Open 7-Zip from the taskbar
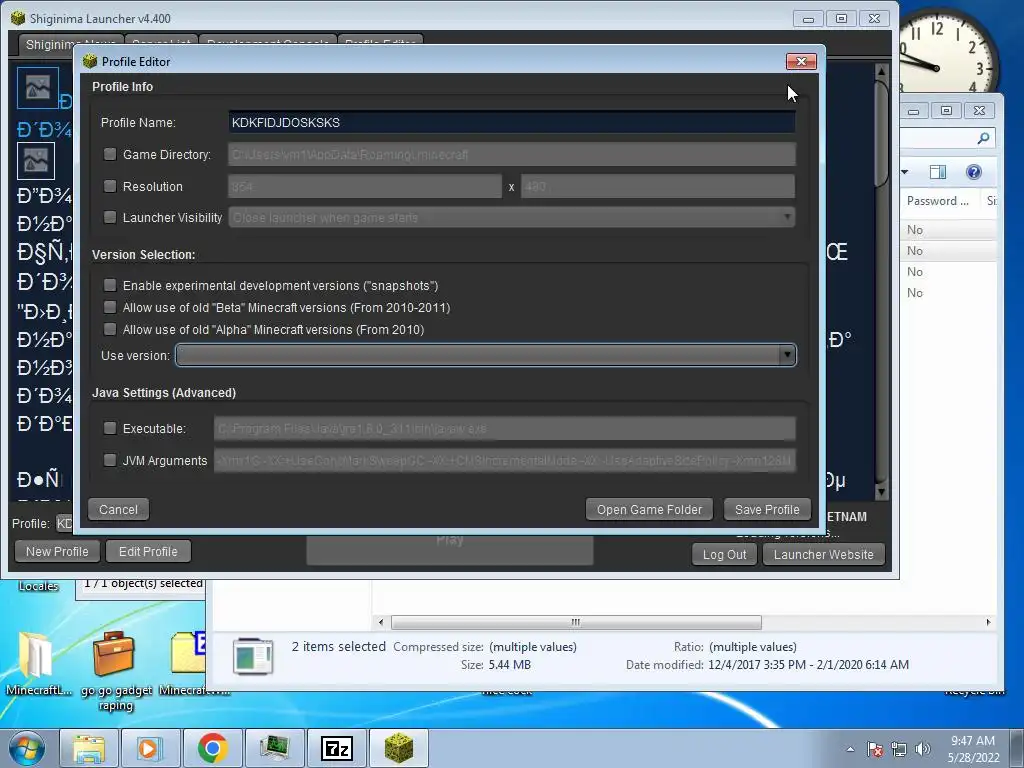 tap(337, 748)
